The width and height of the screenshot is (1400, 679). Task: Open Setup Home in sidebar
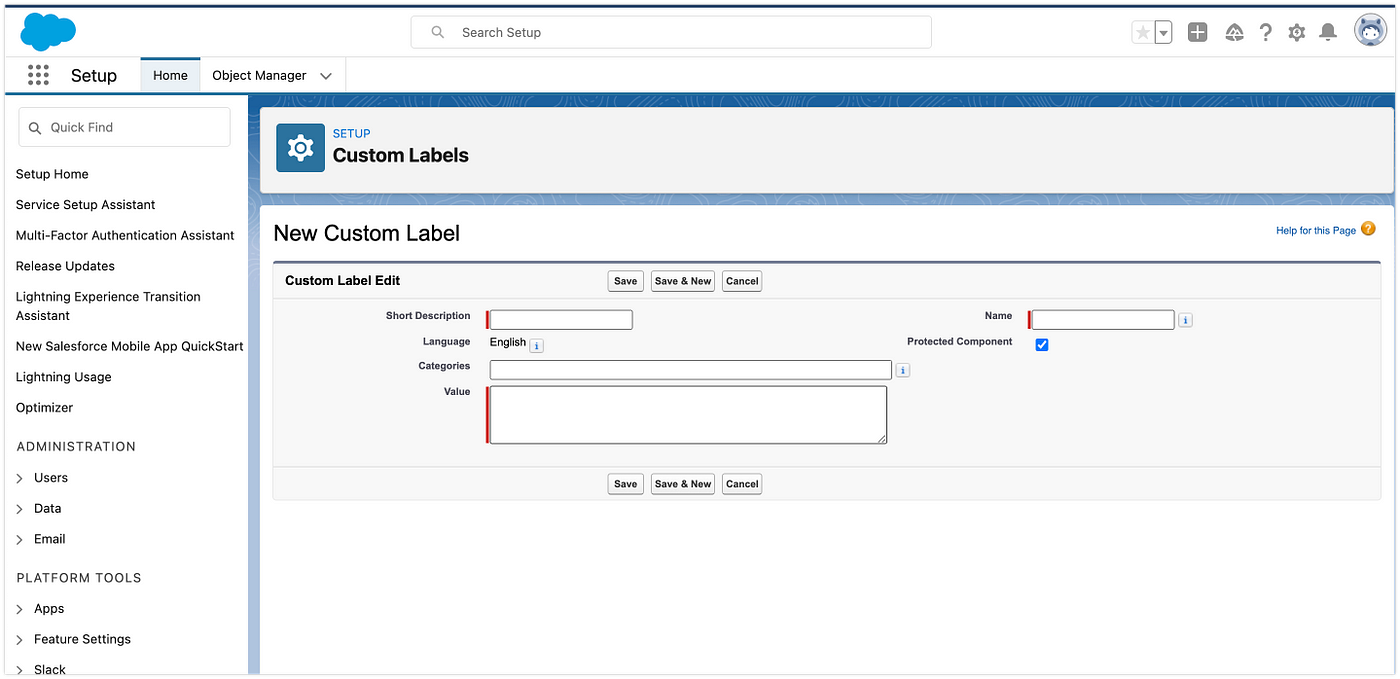pyautogui.click(x=52, y=174)
